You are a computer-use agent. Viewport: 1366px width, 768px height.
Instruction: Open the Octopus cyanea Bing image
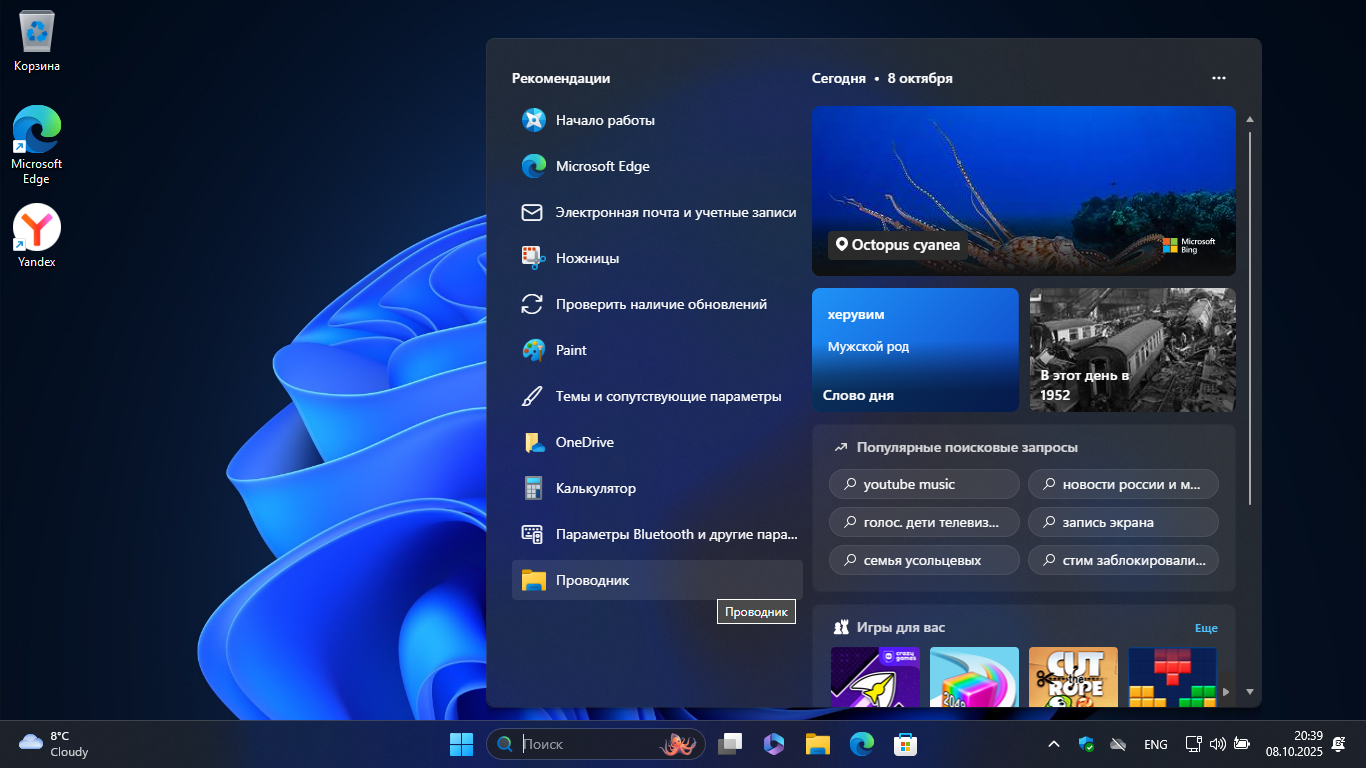pos(1023,190)
